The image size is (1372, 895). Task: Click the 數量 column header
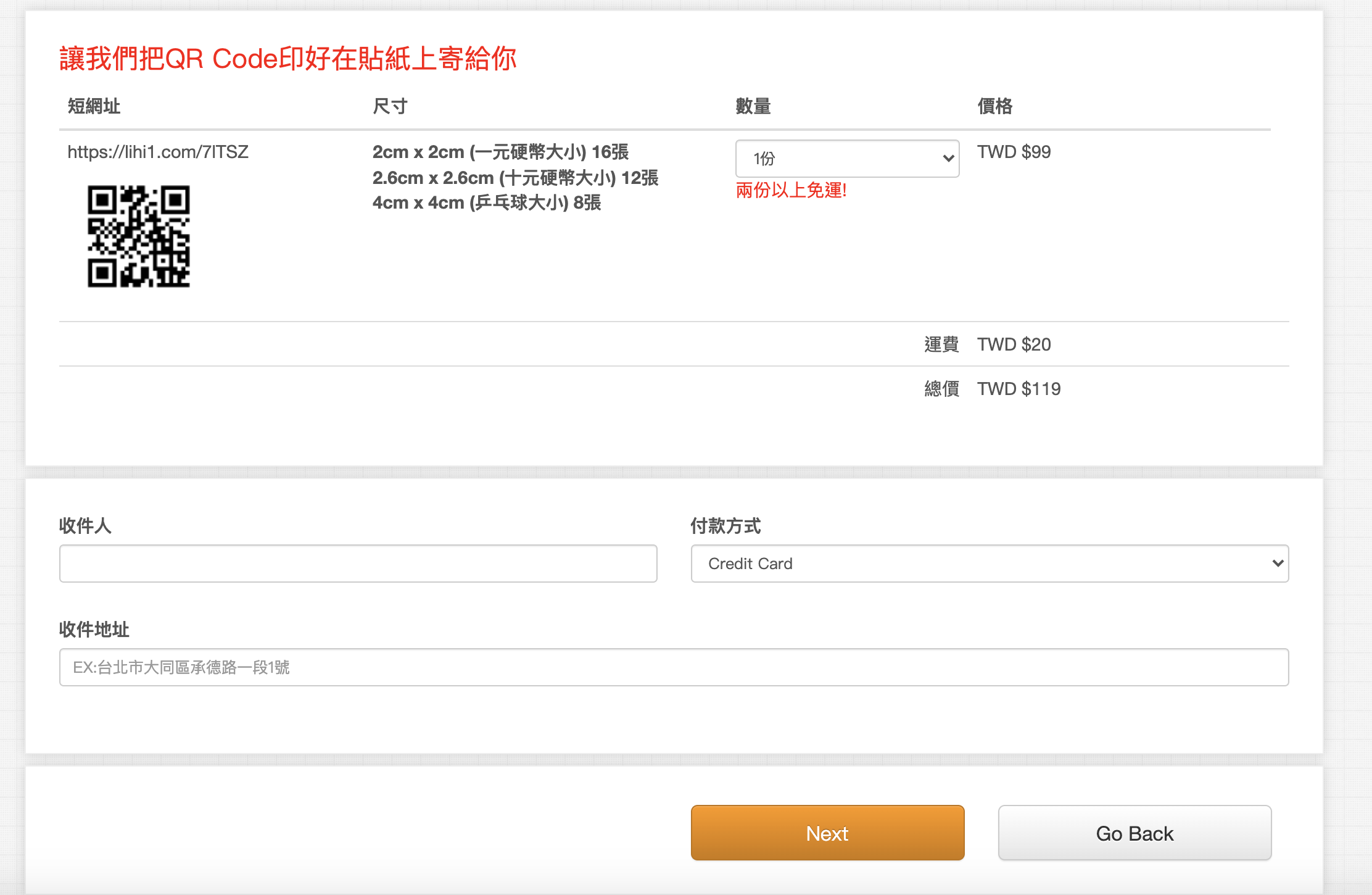tap(753, 106)
